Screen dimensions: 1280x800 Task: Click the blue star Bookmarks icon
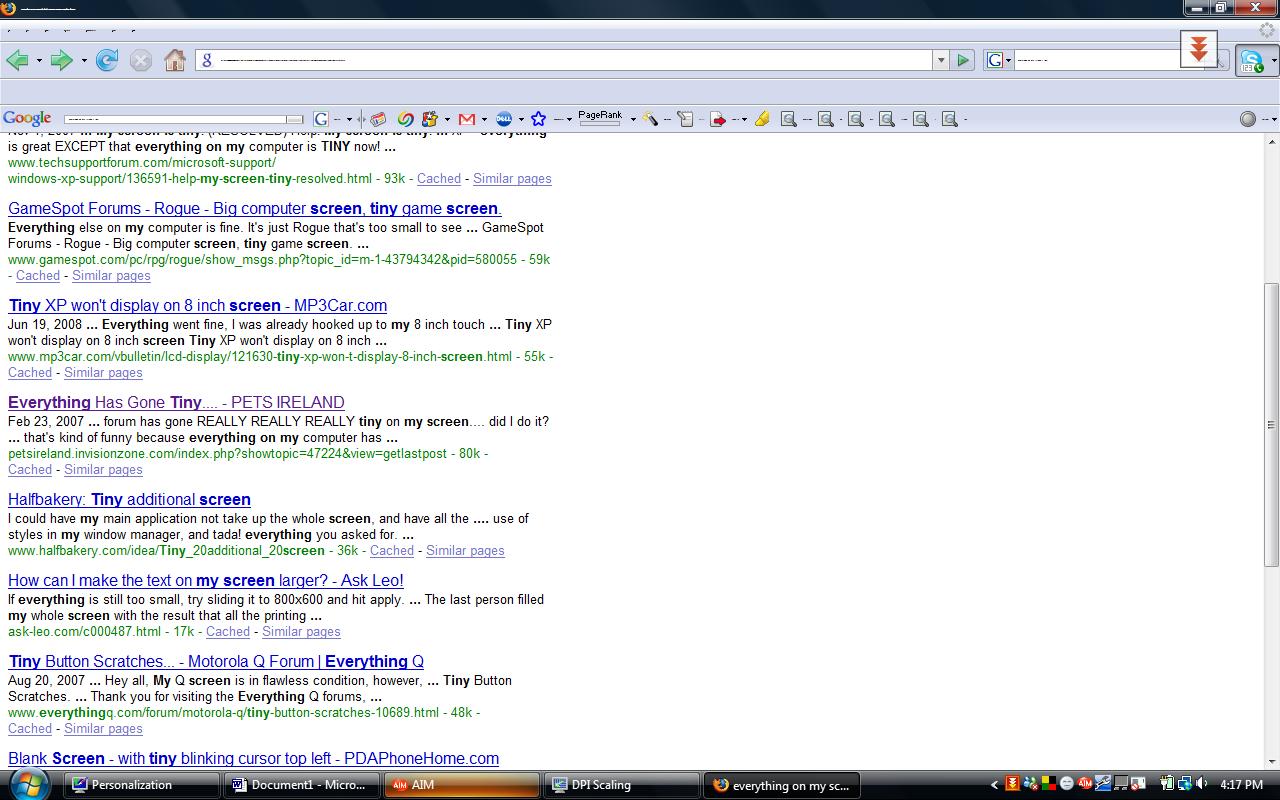click(538, 119)
